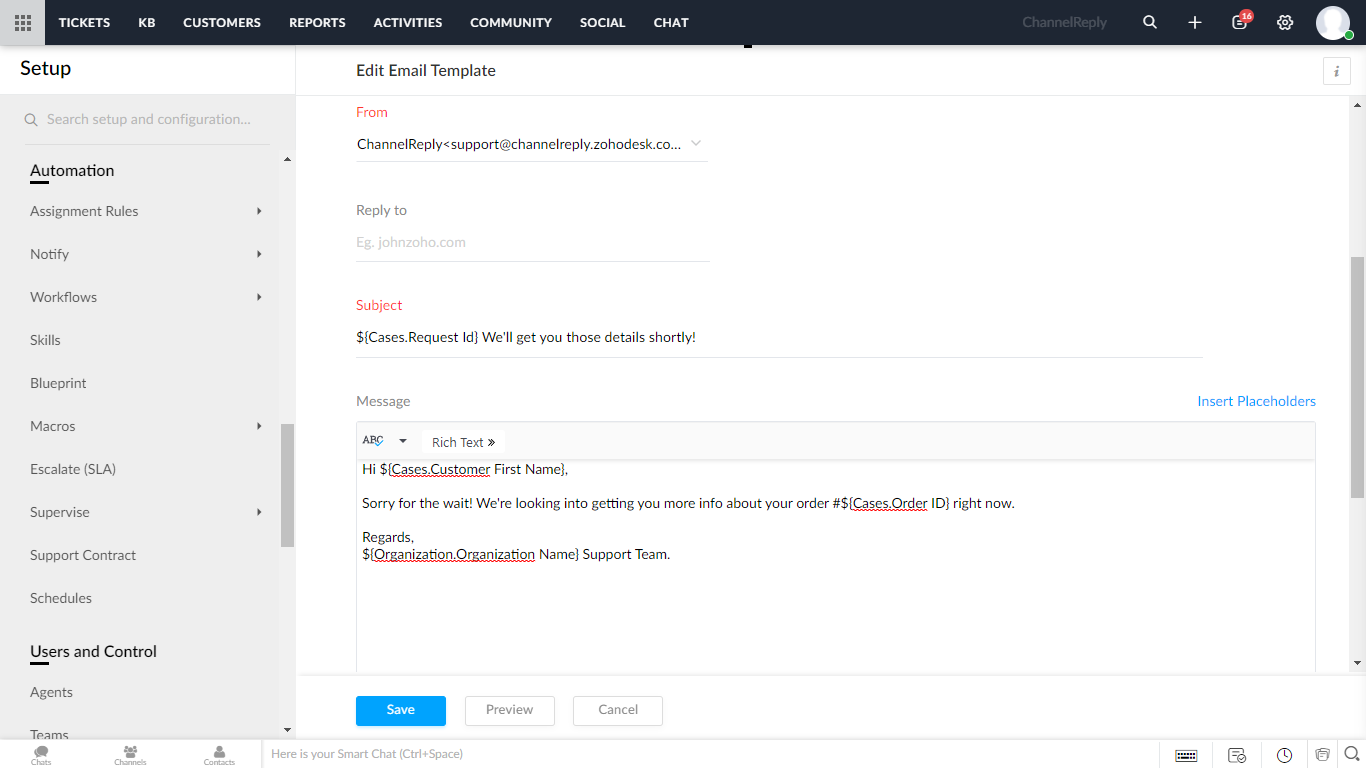
Task: Click the Smart Chat input field
Action: [710, 754]
